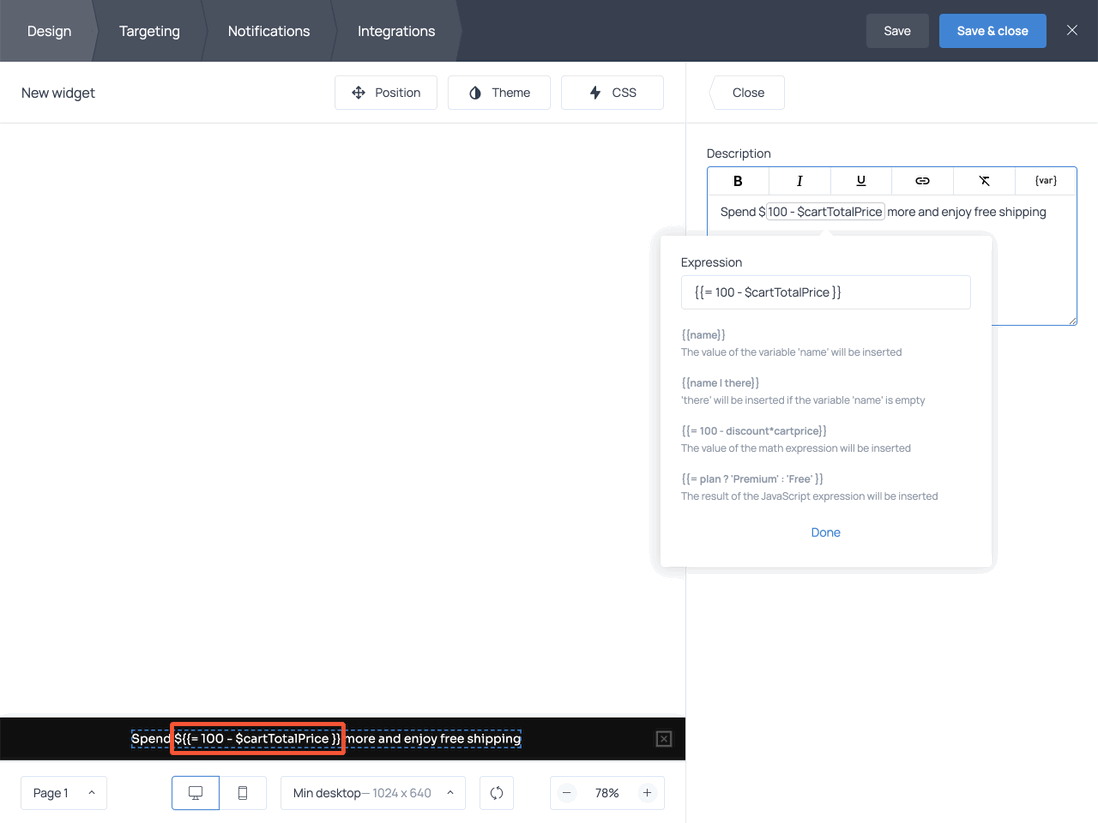The width and height of the screenshot is (1098, 823).
Task: Close the widget bar preview X icon
Action: pyautogui.click(x=664, y=739)
